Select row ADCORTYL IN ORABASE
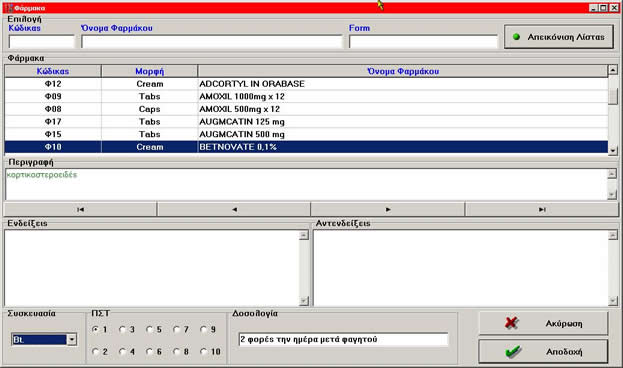Viewport: 623px width, 368px height. point(306,84)
